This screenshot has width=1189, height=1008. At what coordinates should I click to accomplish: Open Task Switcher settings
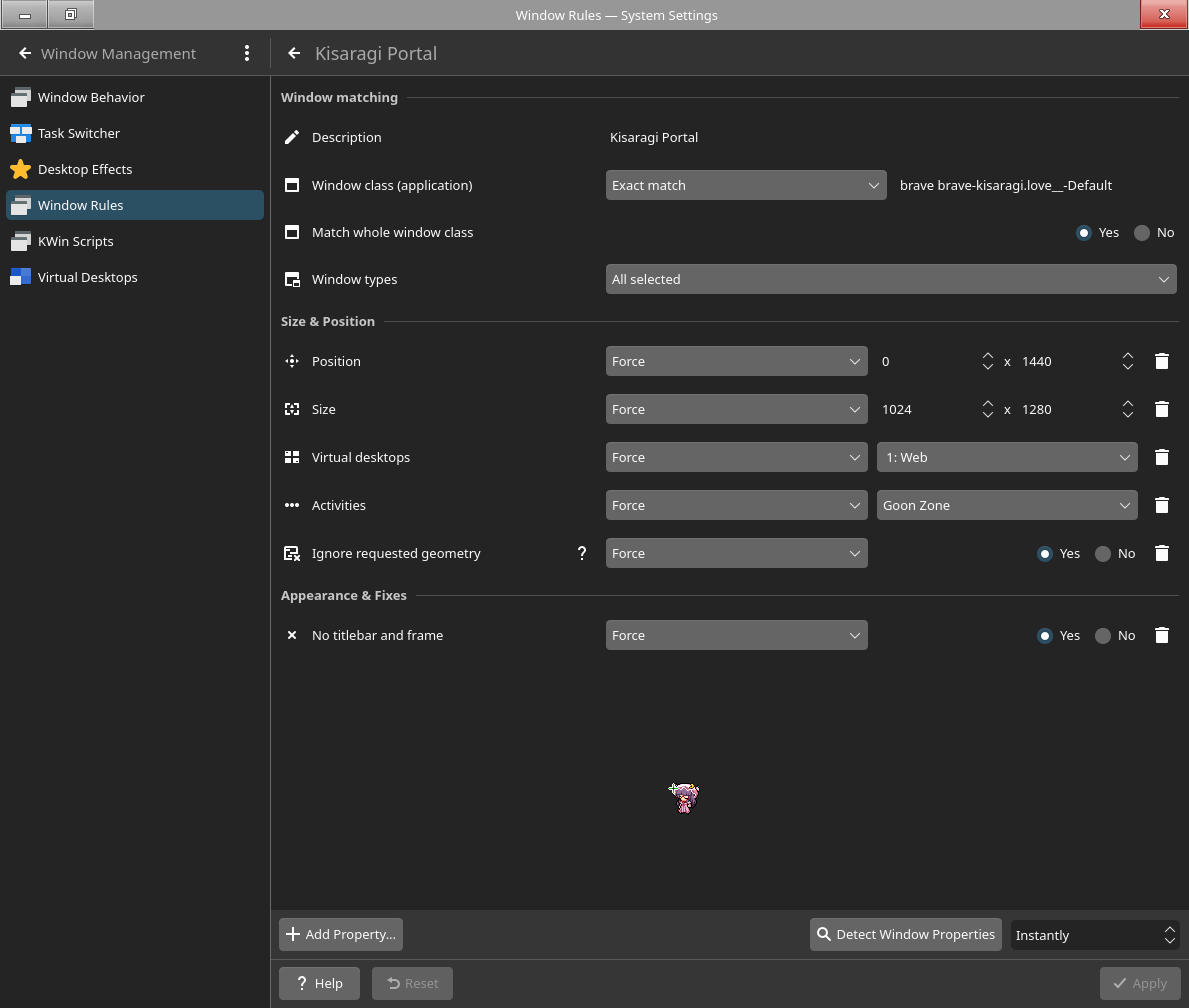point(135,133)
